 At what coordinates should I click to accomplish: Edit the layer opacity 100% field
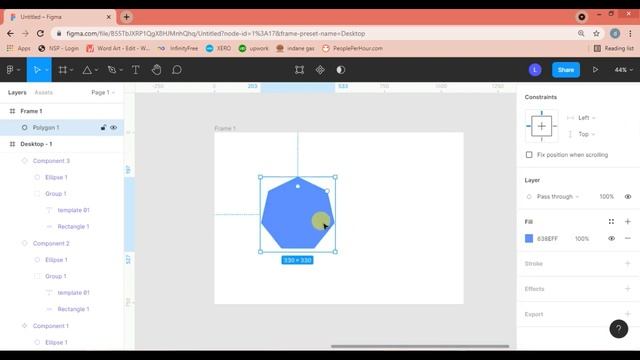[607, 197]
